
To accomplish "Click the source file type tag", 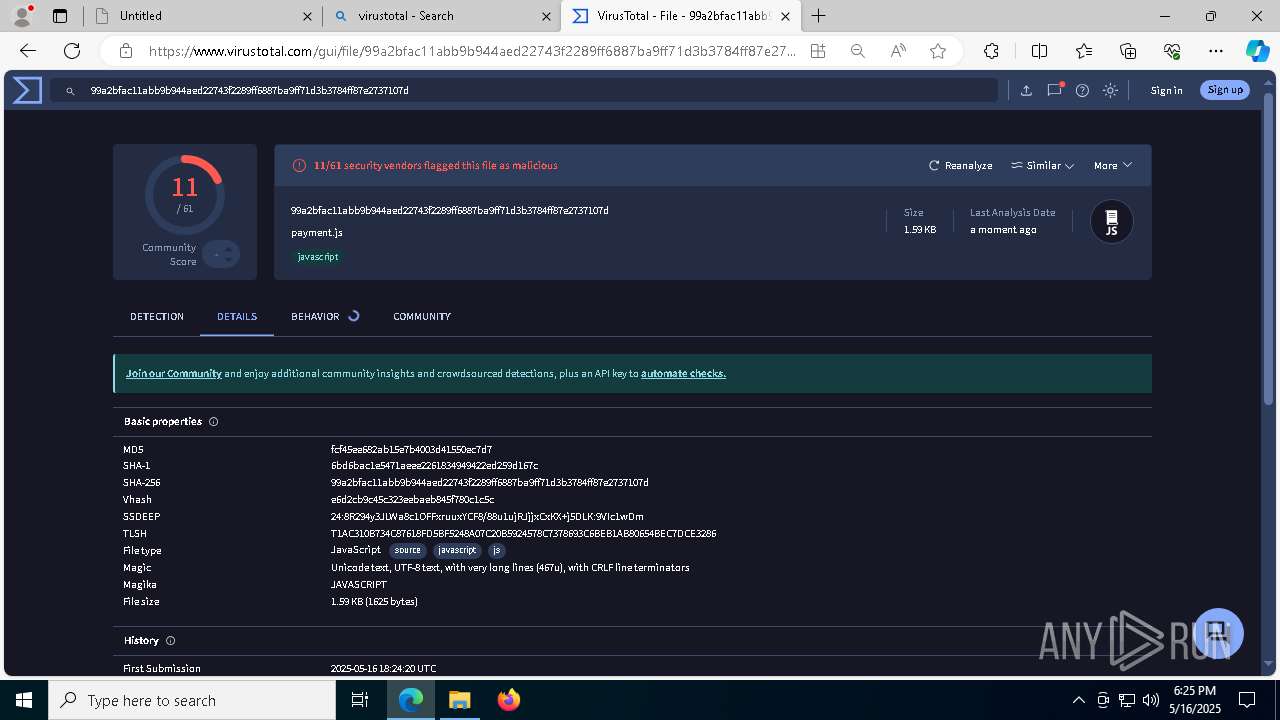I will pos(408,550).
